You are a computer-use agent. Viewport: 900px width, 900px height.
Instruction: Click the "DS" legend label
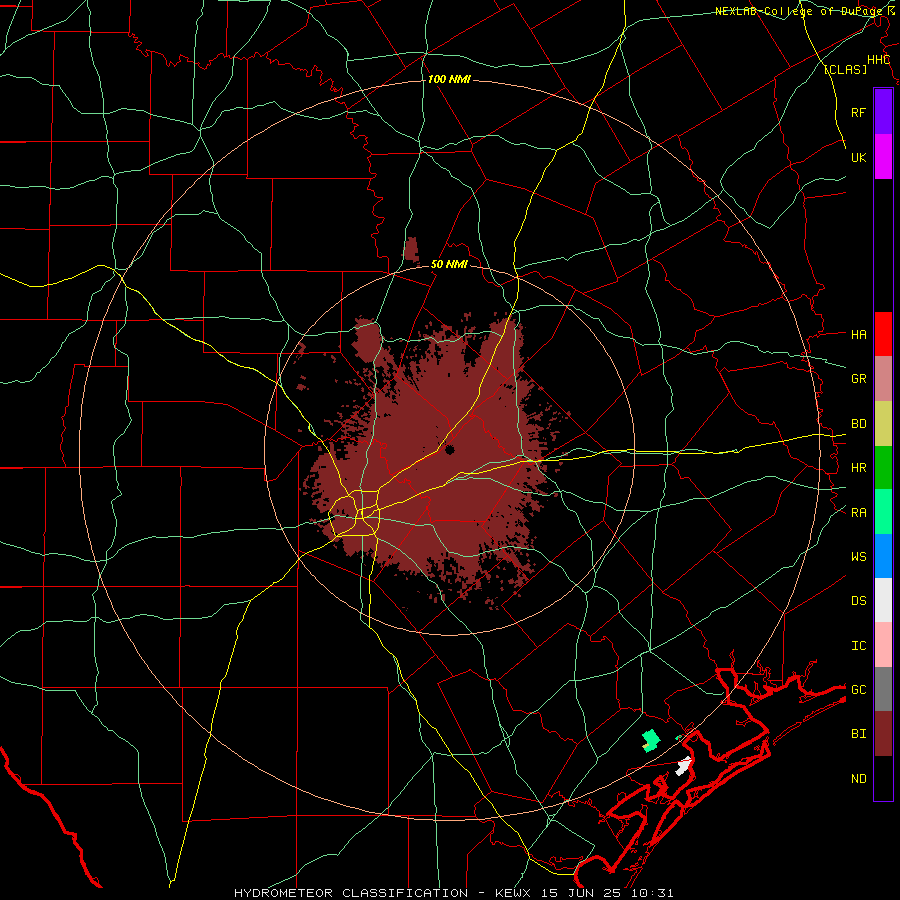(858, 601)
